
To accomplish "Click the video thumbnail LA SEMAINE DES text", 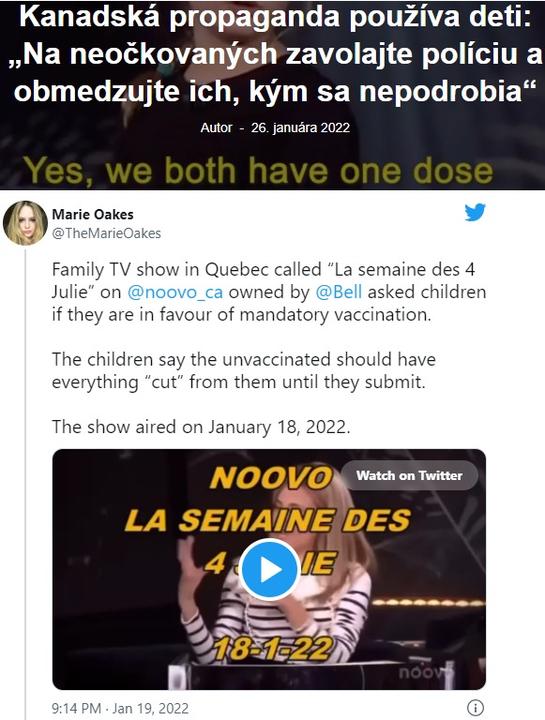I will pyautogui.click(x=268, y=520).
